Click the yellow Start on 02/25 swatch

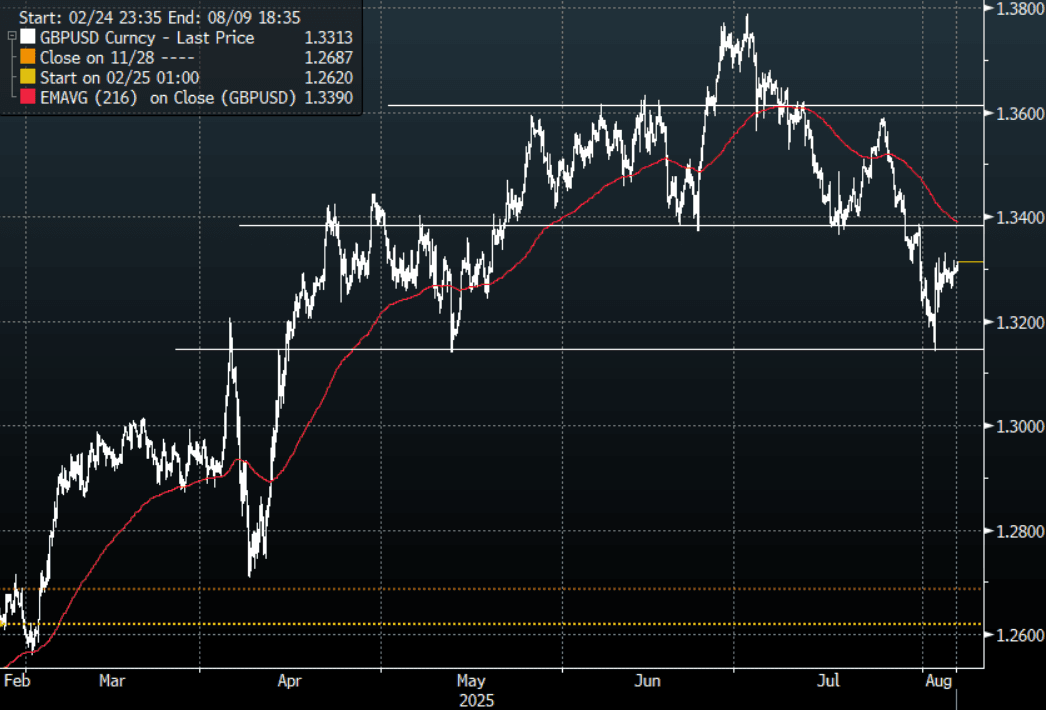[27, 77]
